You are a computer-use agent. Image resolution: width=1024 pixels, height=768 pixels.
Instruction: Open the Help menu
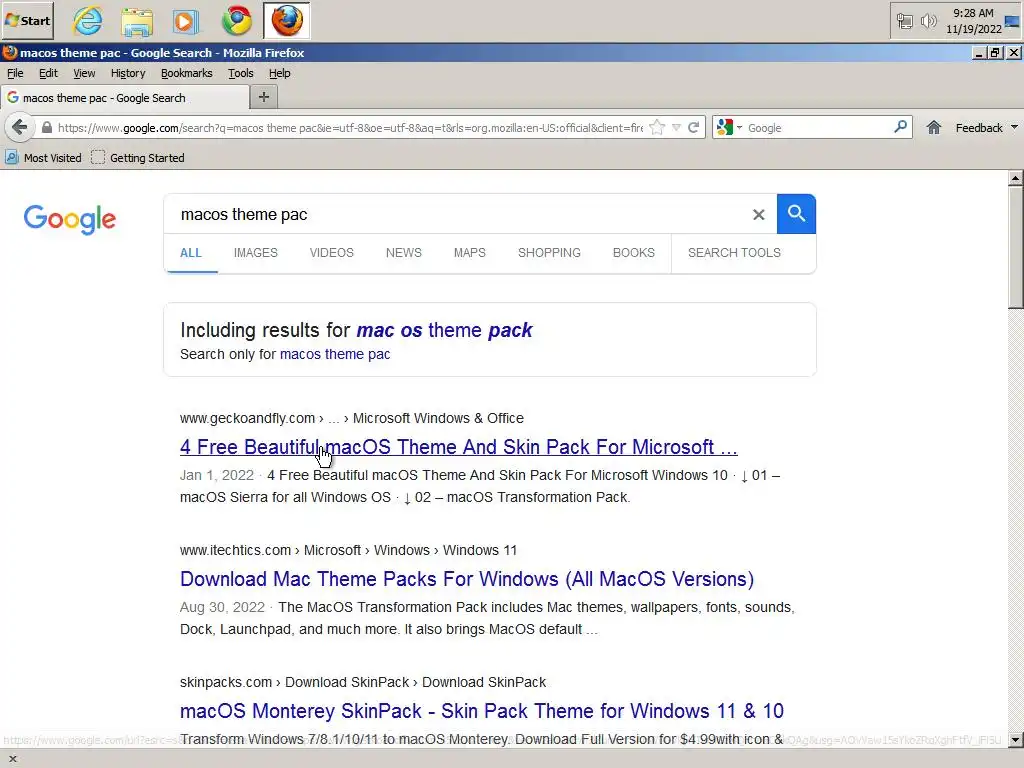[280, 73]
